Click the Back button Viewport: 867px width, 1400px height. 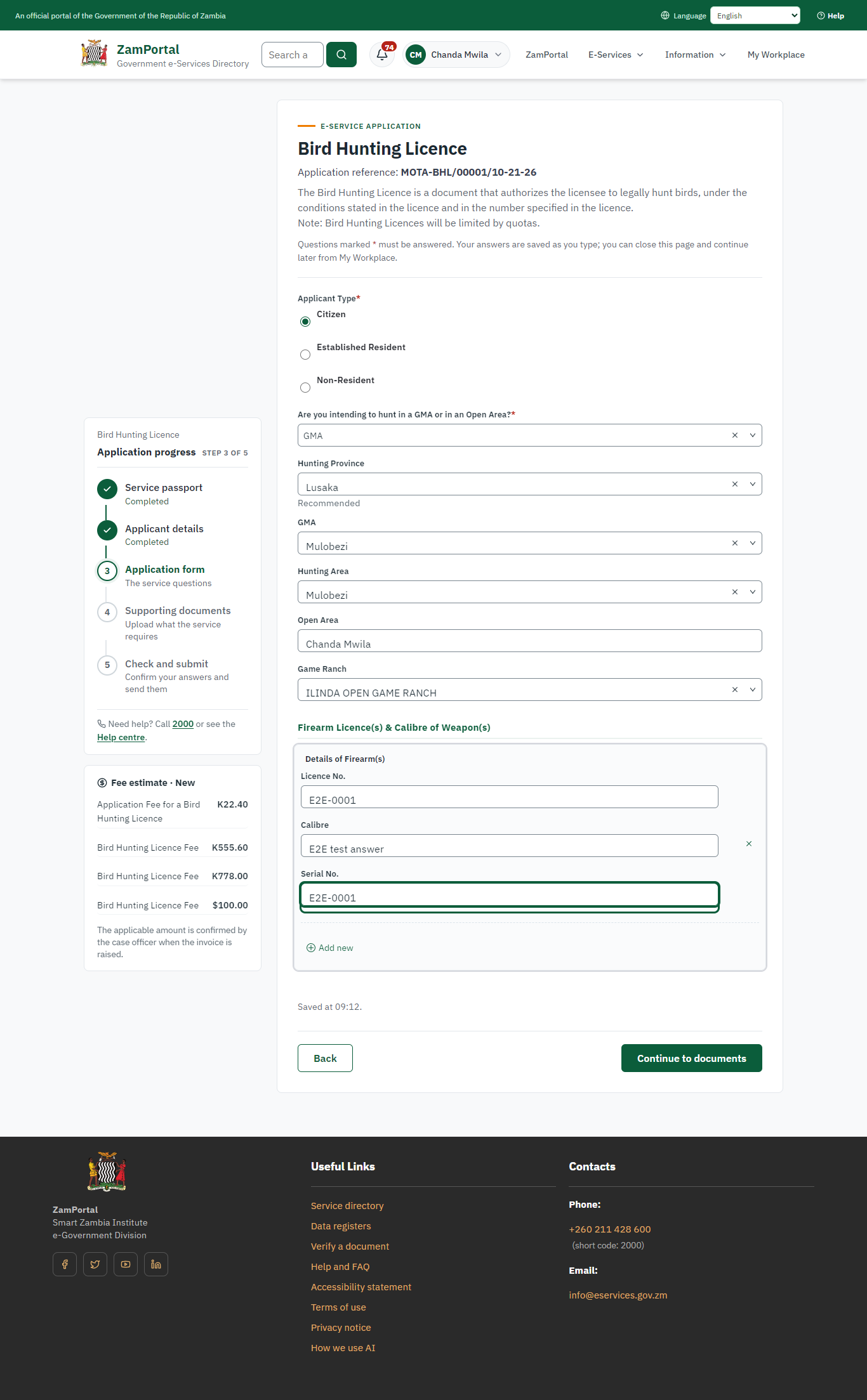[325, 1058]
